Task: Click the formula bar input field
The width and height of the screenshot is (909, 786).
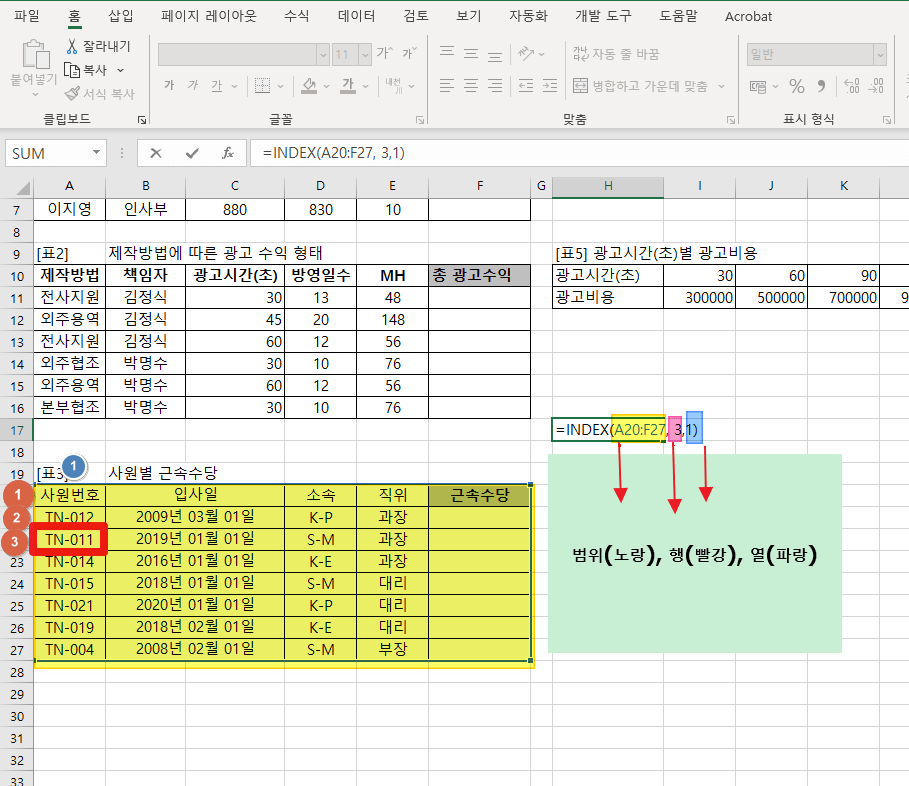Action: [580, 153]
